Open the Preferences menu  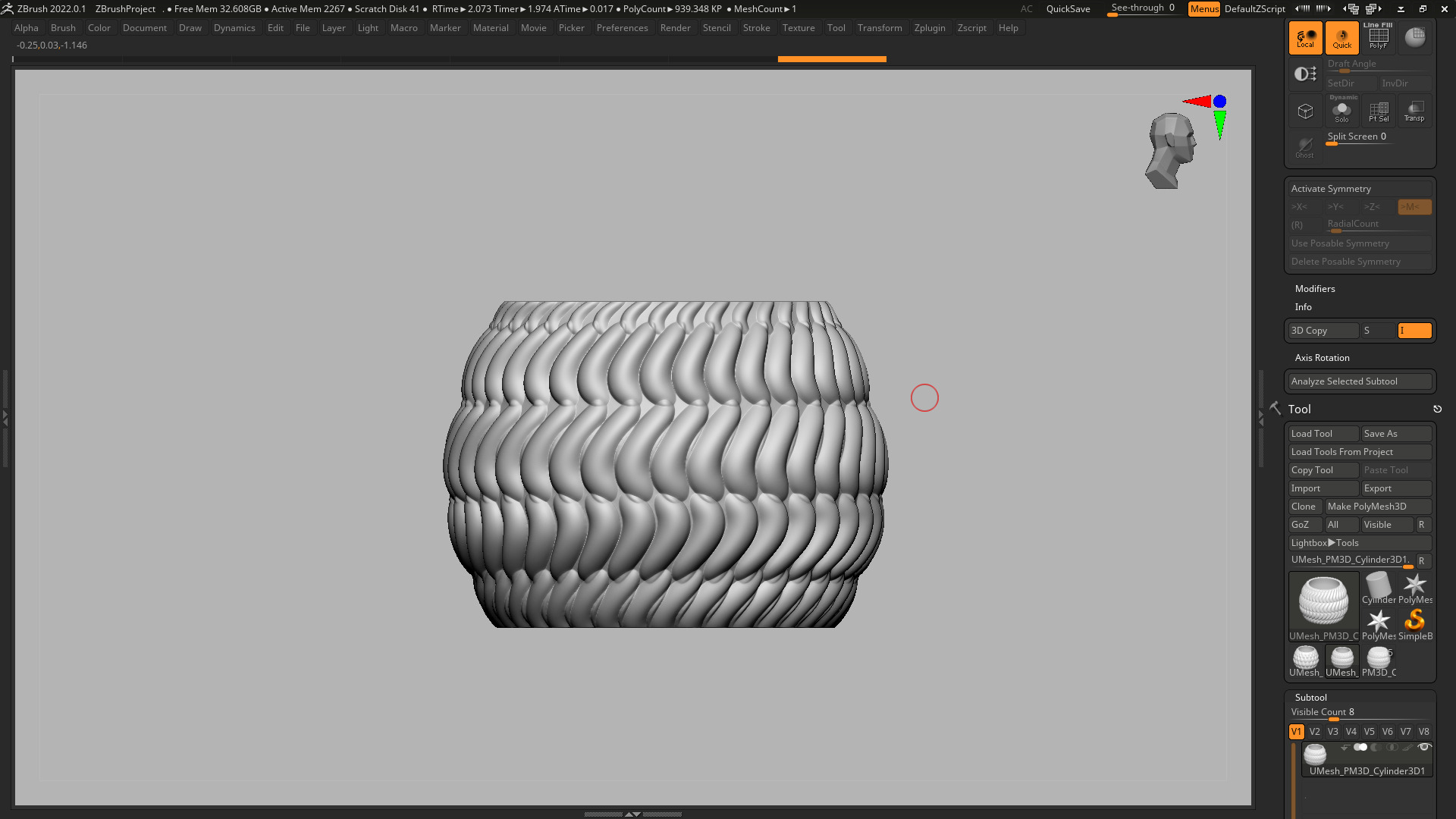pyautogui.click(x=622, y=28)
